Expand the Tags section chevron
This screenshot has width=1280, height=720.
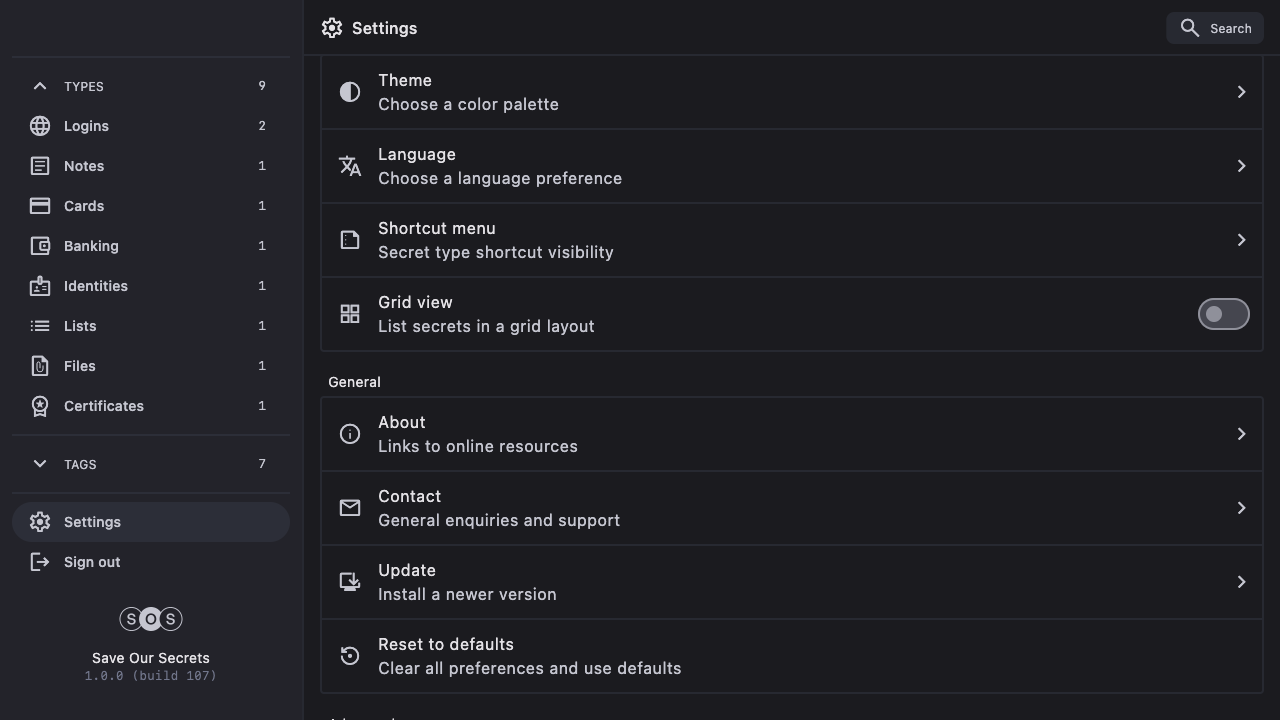coord(40,464)
